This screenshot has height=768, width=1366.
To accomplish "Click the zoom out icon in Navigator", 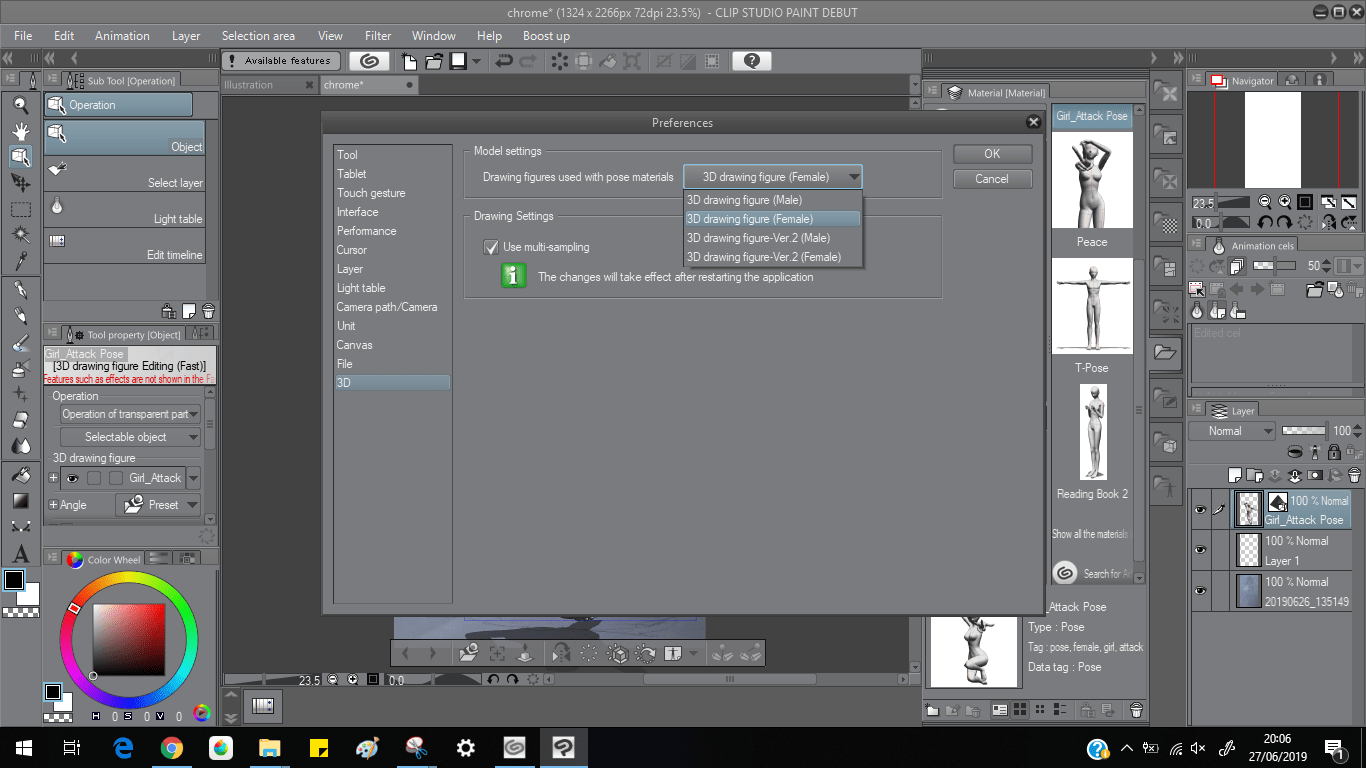I will click(1265, 202).
